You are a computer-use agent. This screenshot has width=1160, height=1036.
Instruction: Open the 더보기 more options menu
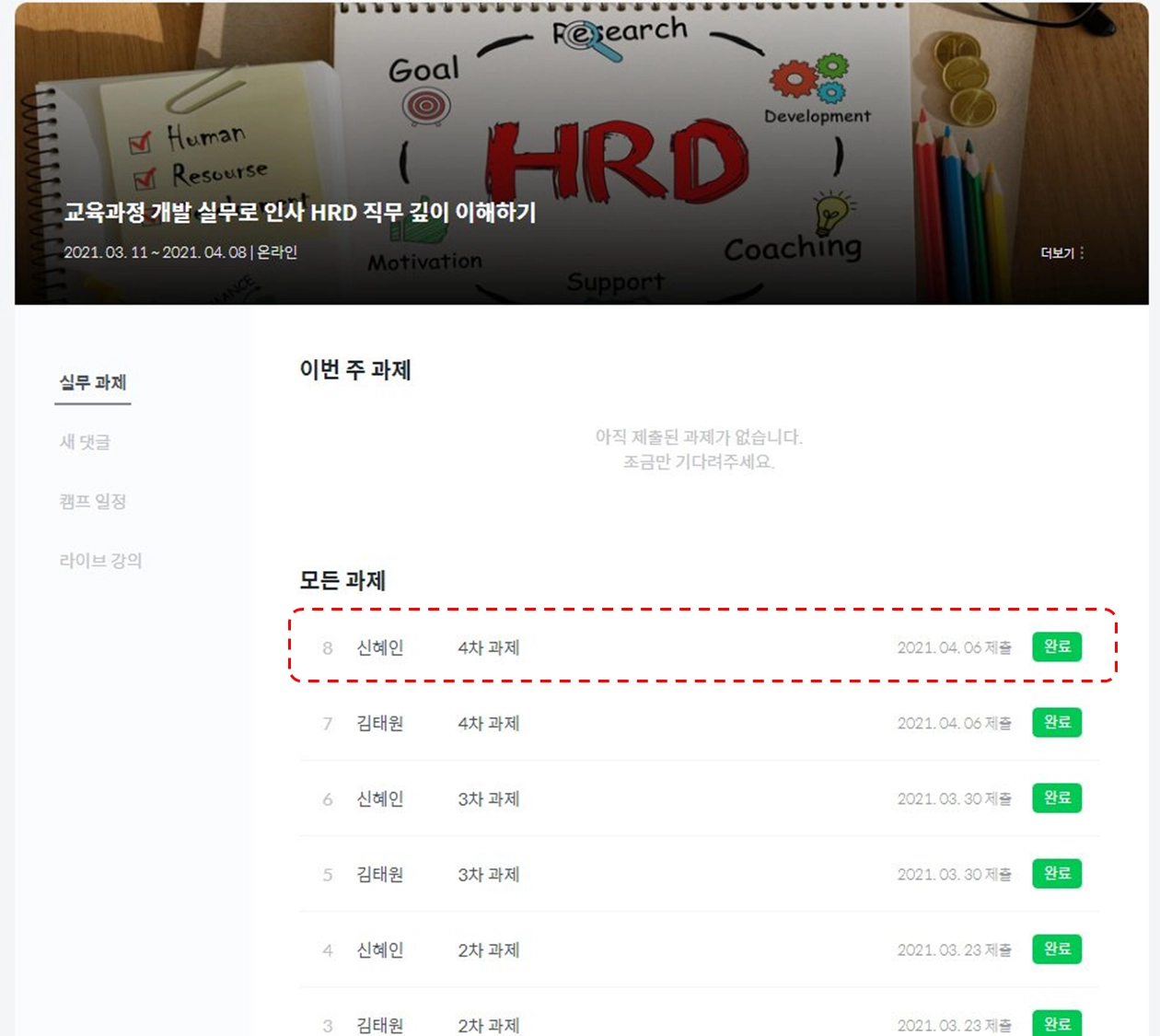click(x=1061, y=252)
